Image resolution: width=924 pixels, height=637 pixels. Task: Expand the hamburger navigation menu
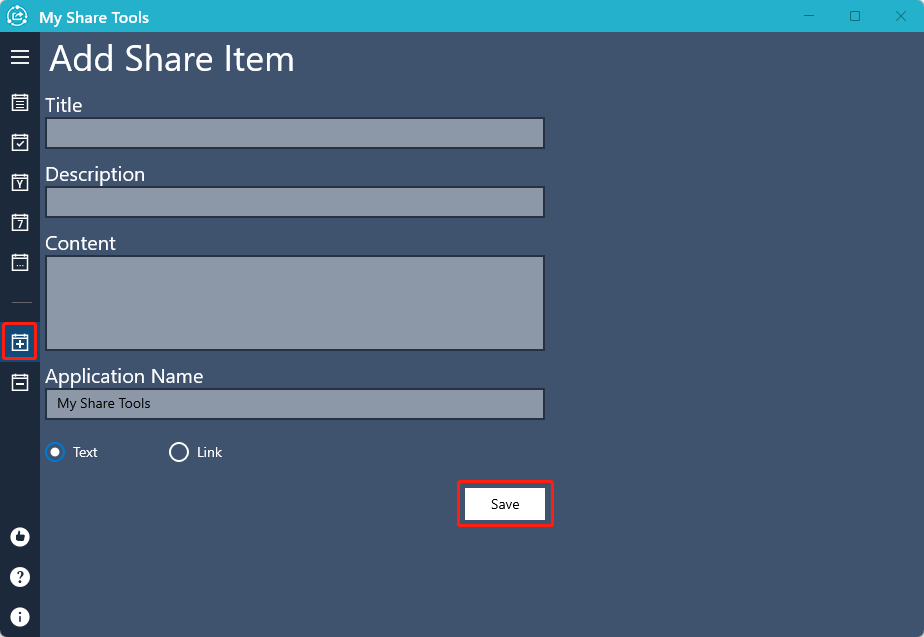coord(19,57)
